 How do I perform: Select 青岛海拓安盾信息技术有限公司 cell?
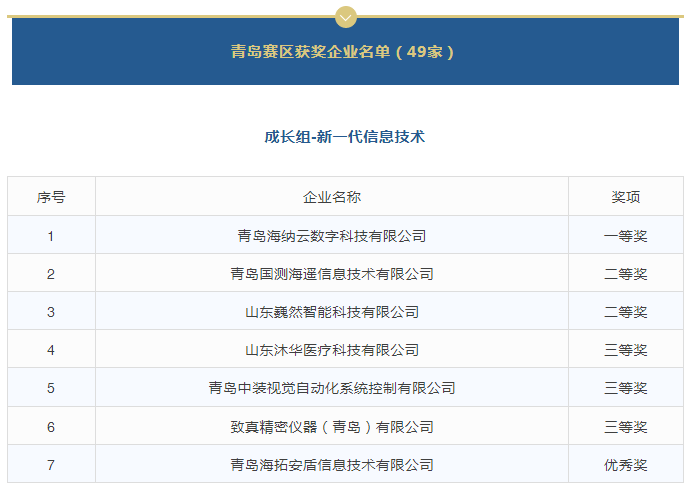point(332,464)
